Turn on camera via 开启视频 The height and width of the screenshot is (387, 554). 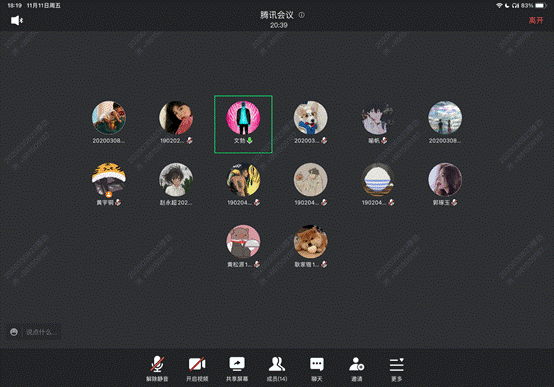[x=197, y=369]
